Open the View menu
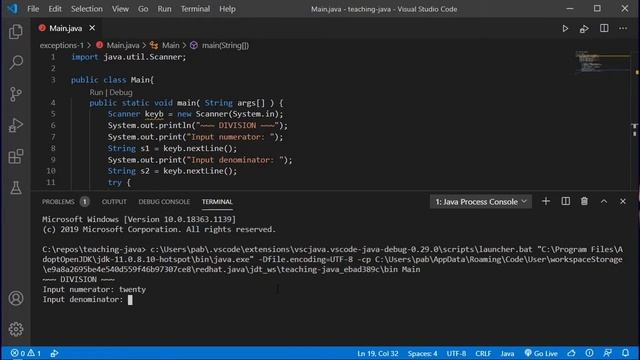Viewport: 640px width, 360px height. coord(120,9)
